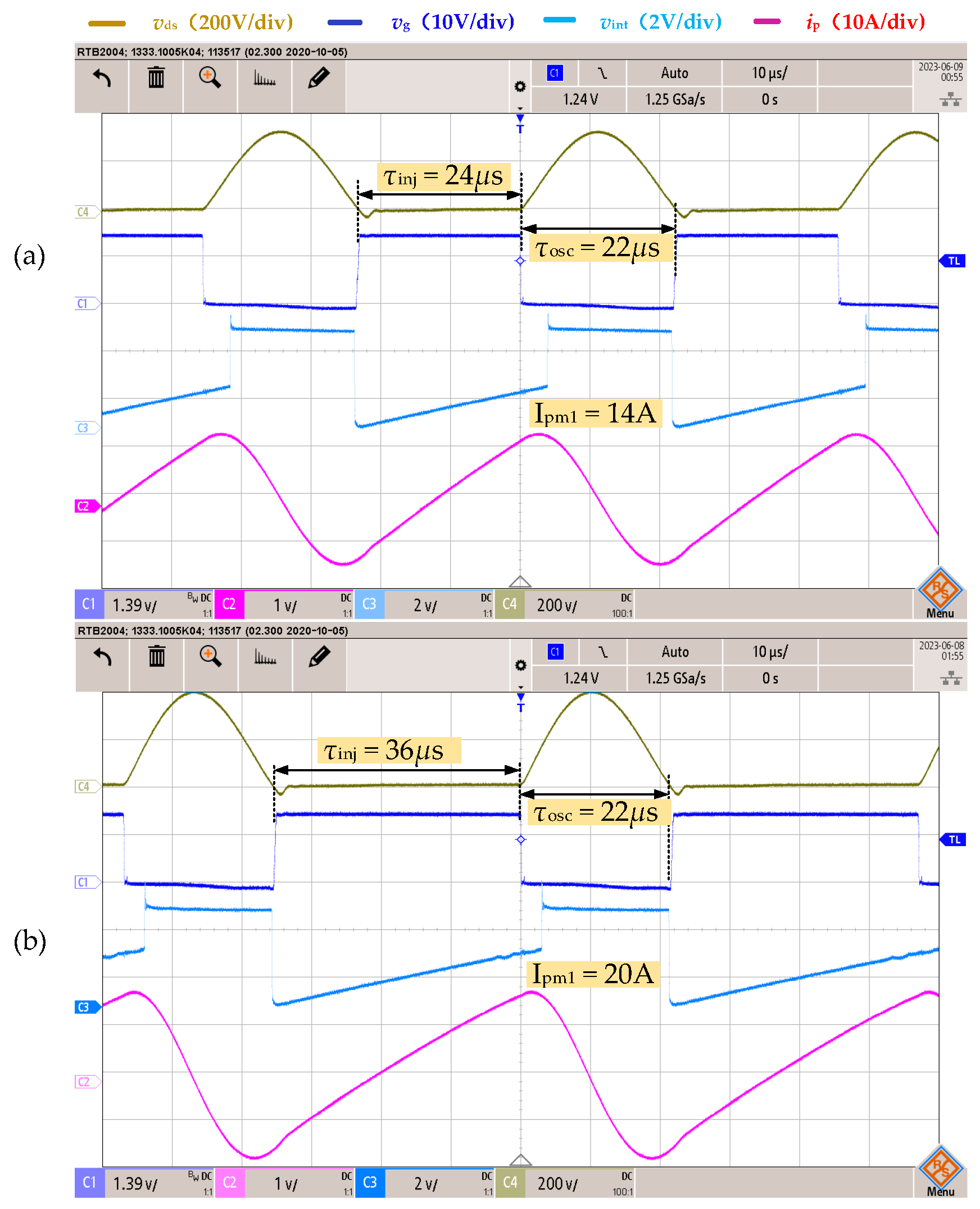Select channel C4 200 V/ tab in bottom panel

[x=565, y=1183]
